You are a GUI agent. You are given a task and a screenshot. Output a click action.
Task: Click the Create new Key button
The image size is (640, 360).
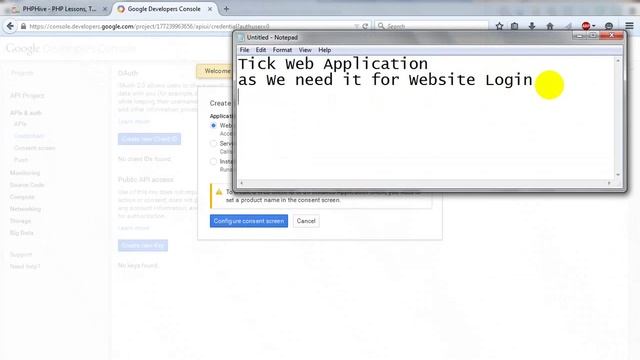[x=143, y=245]
